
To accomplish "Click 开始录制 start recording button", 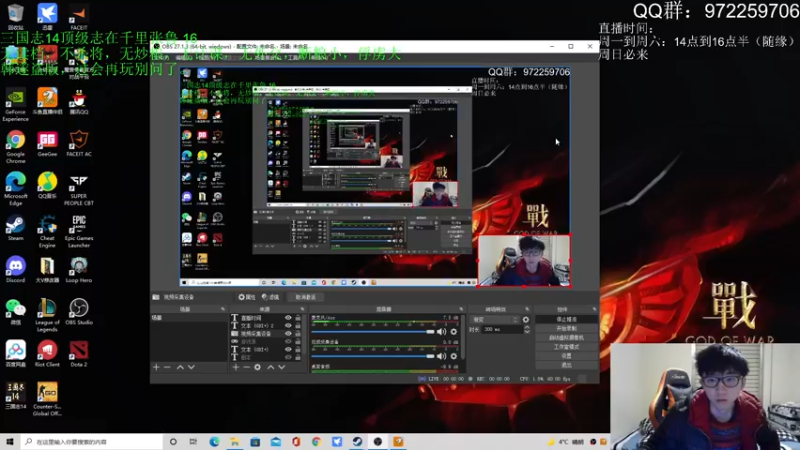I will coord(566,329).
